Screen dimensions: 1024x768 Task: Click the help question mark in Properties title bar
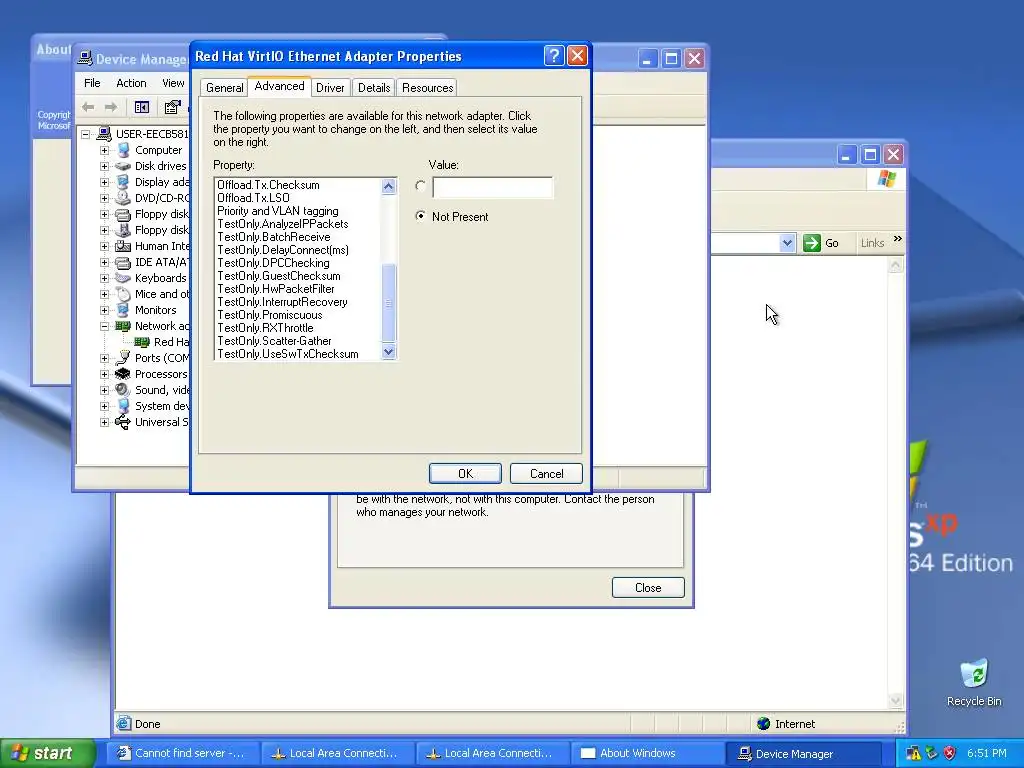pyautogui.click(x=554, y=56)
